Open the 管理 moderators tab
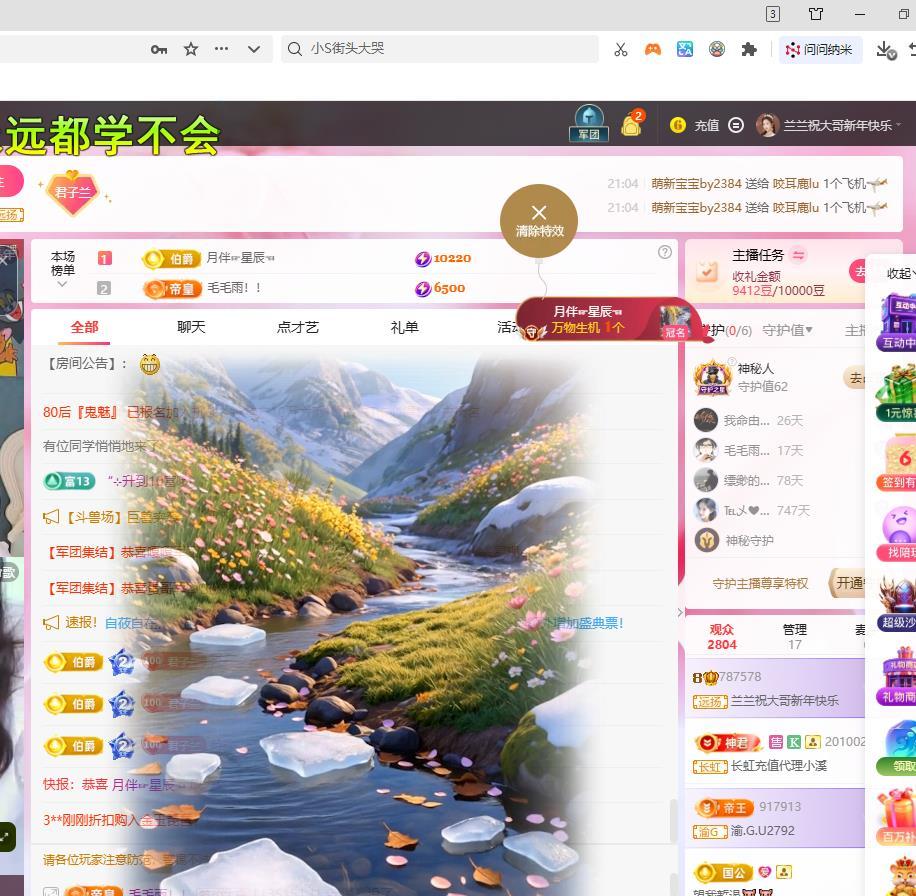 point(794,630)
